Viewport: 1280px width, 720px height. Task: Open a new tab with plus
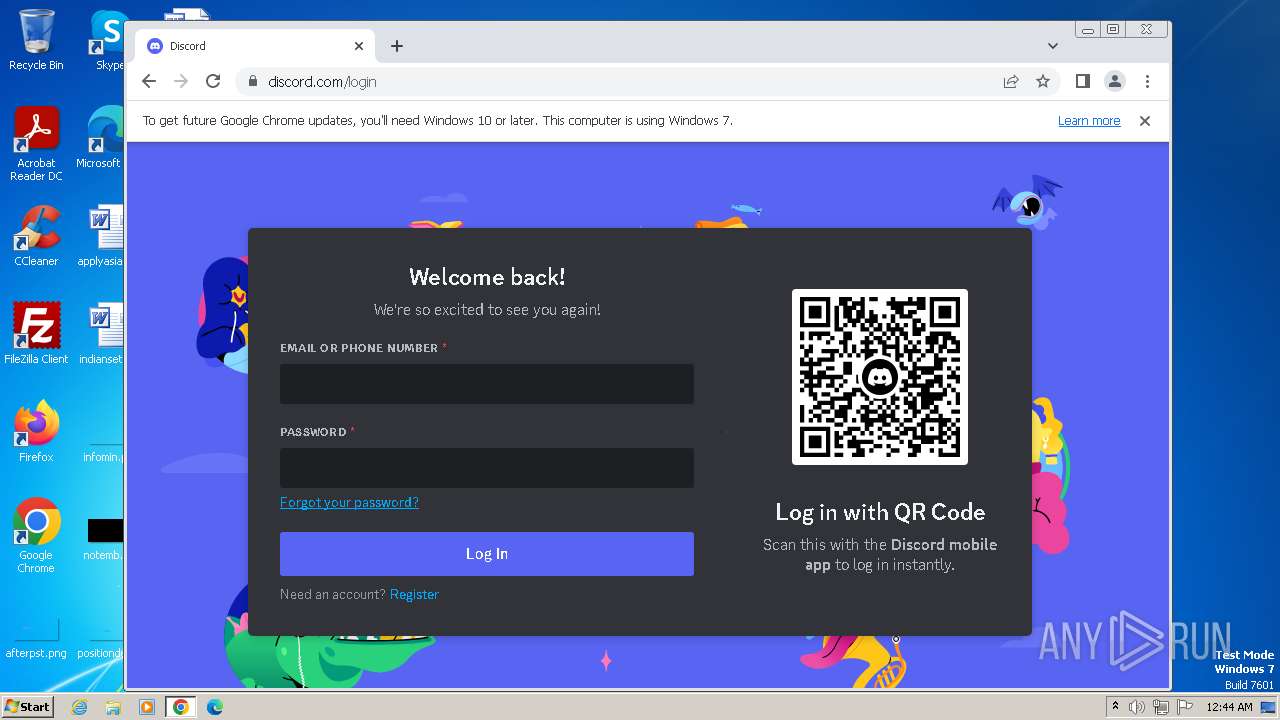tap(397, 46)
